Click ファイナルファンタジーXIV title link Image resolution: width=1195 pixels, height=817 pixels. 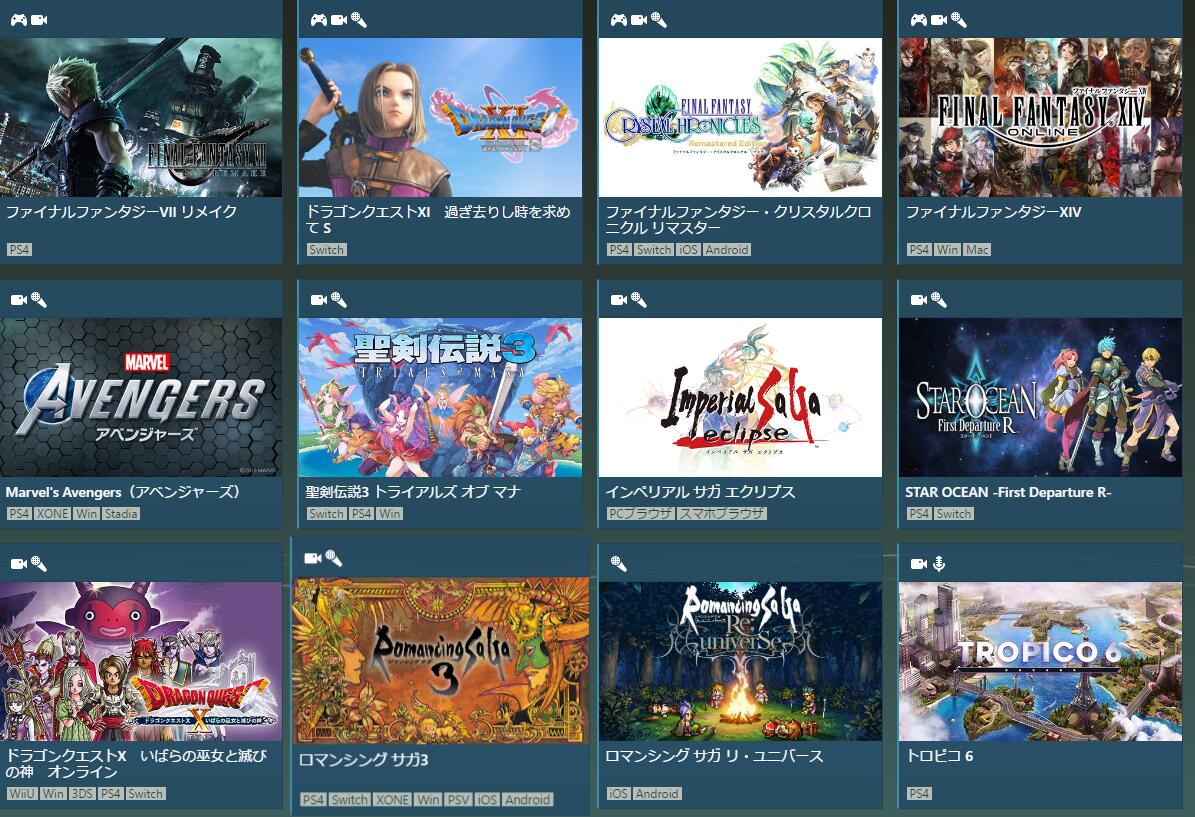[x=993, y=212]
